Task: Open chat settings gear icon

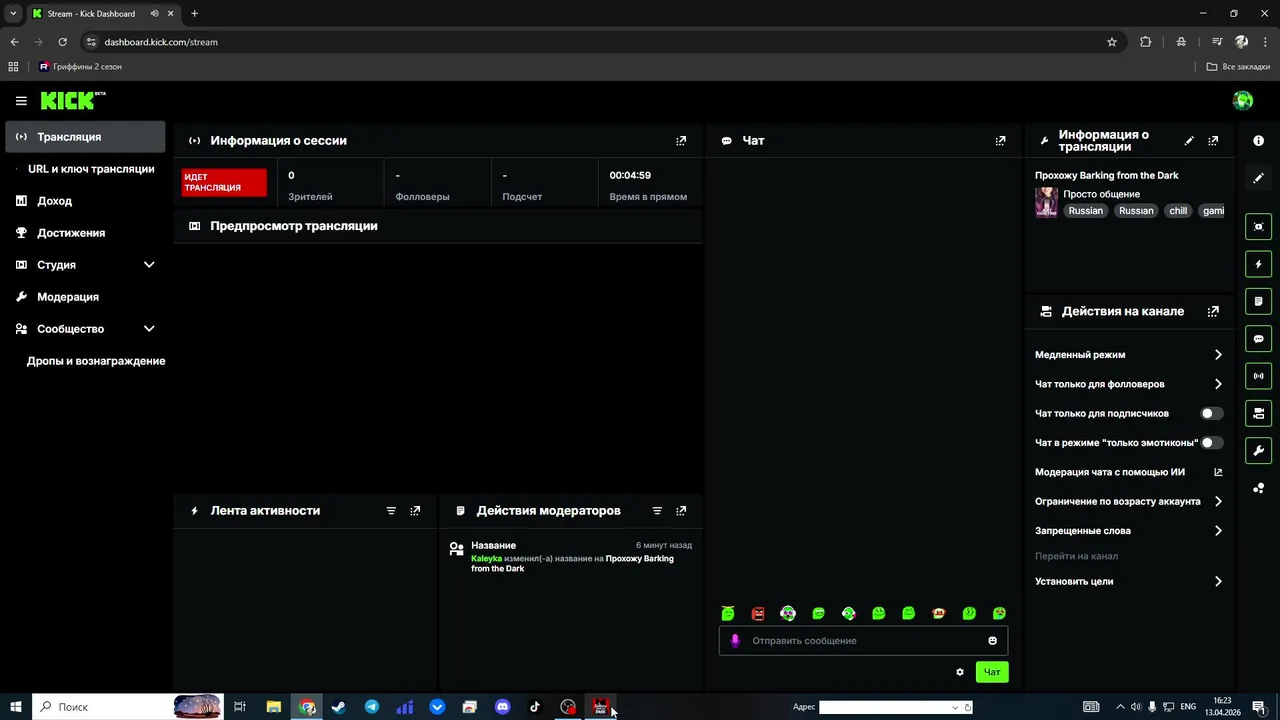Action: coord(960,672)
